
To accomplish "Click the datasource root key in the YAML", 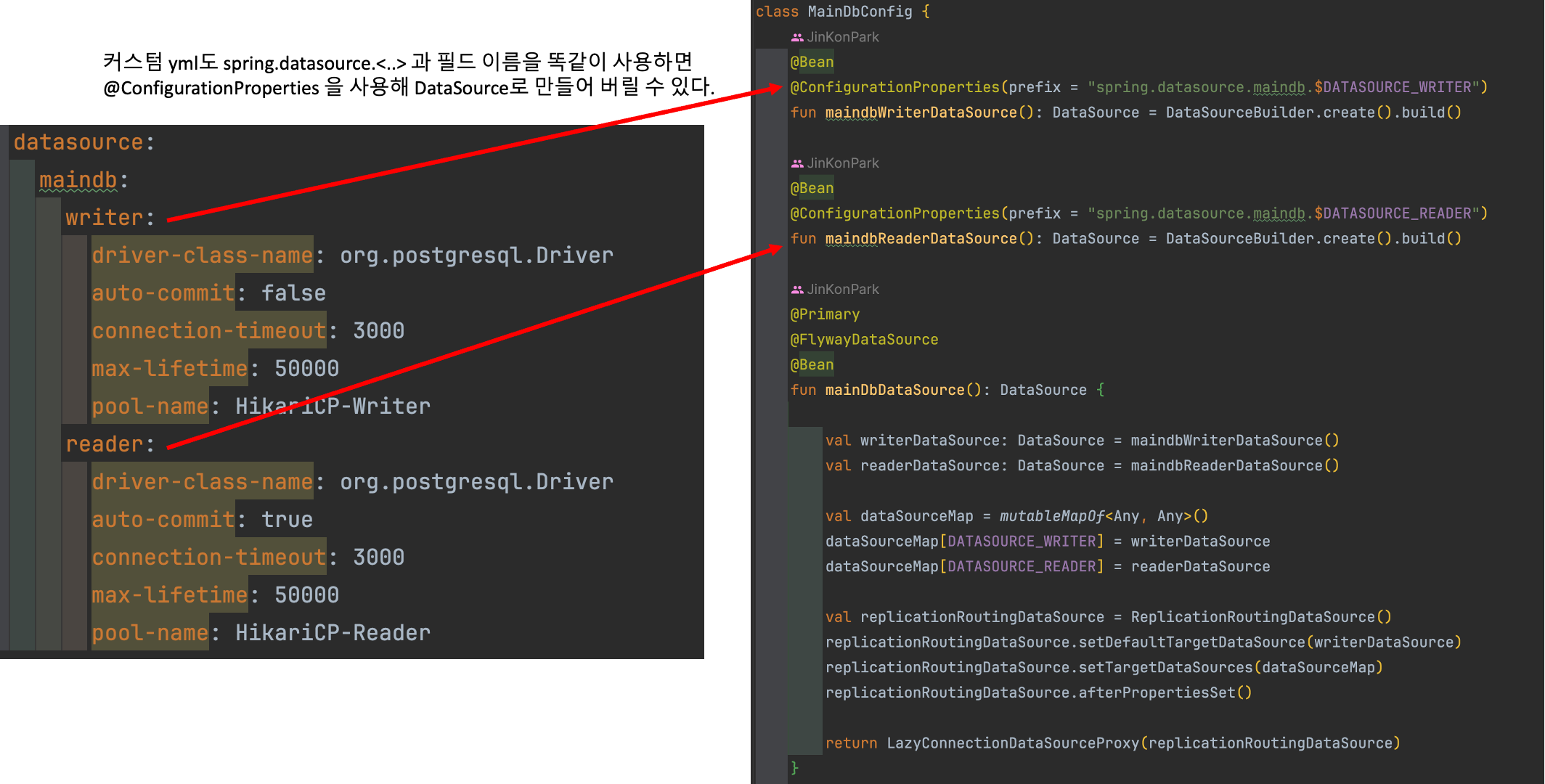I will 78,142.
